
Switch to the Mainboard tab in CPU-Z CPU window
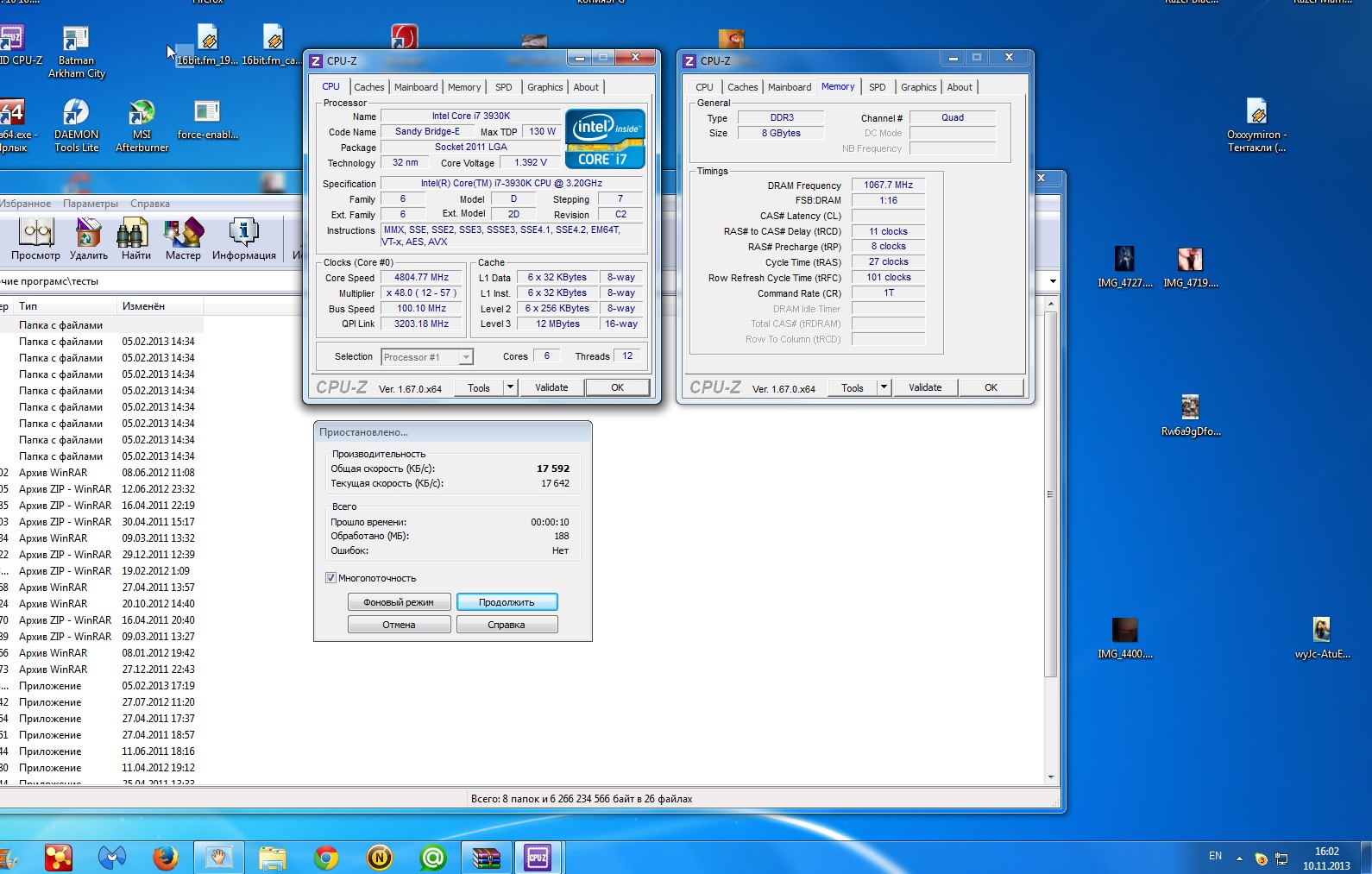(416, 87)
